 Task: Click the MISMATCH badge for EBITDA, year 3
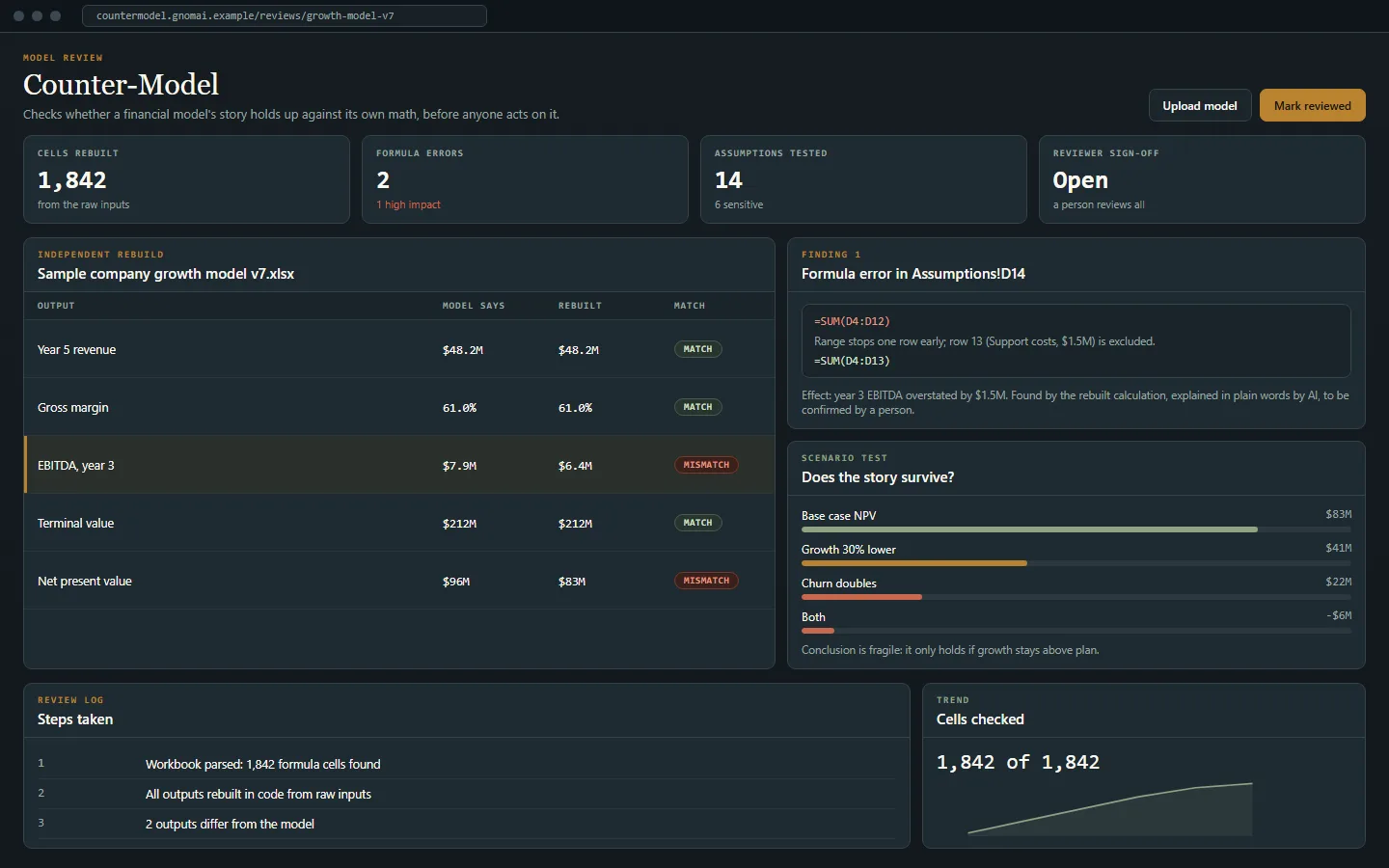[706, 465]
